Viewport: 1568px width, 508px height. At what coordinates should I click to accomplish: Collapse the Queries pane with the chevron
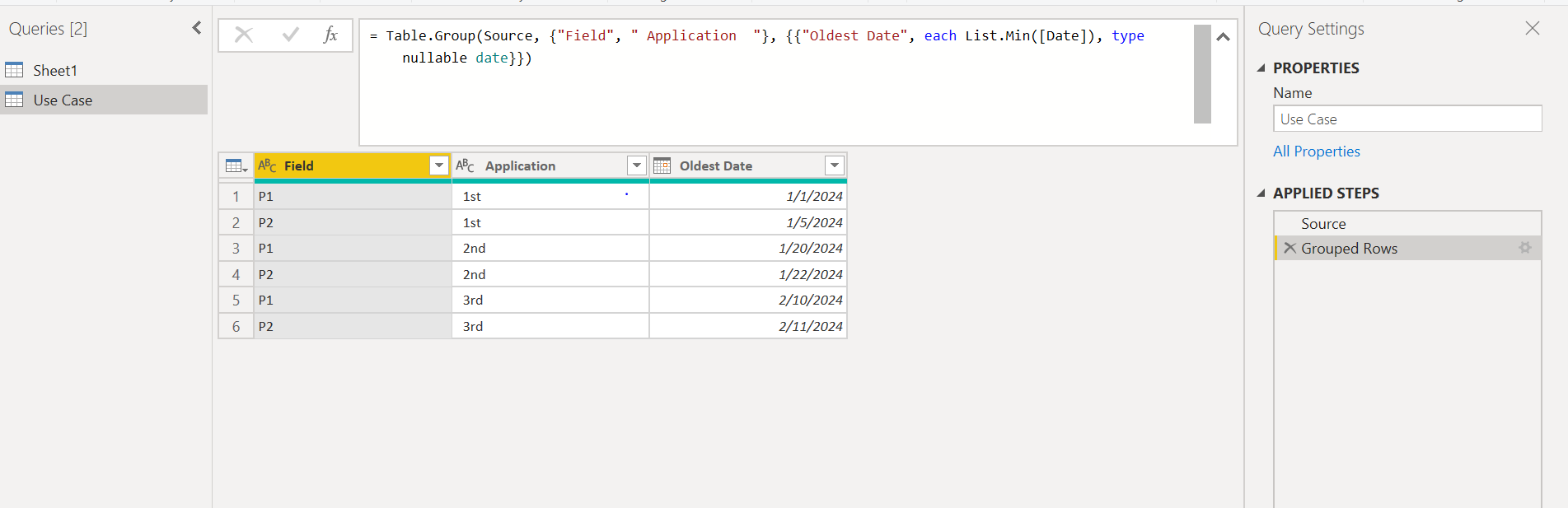197,28
